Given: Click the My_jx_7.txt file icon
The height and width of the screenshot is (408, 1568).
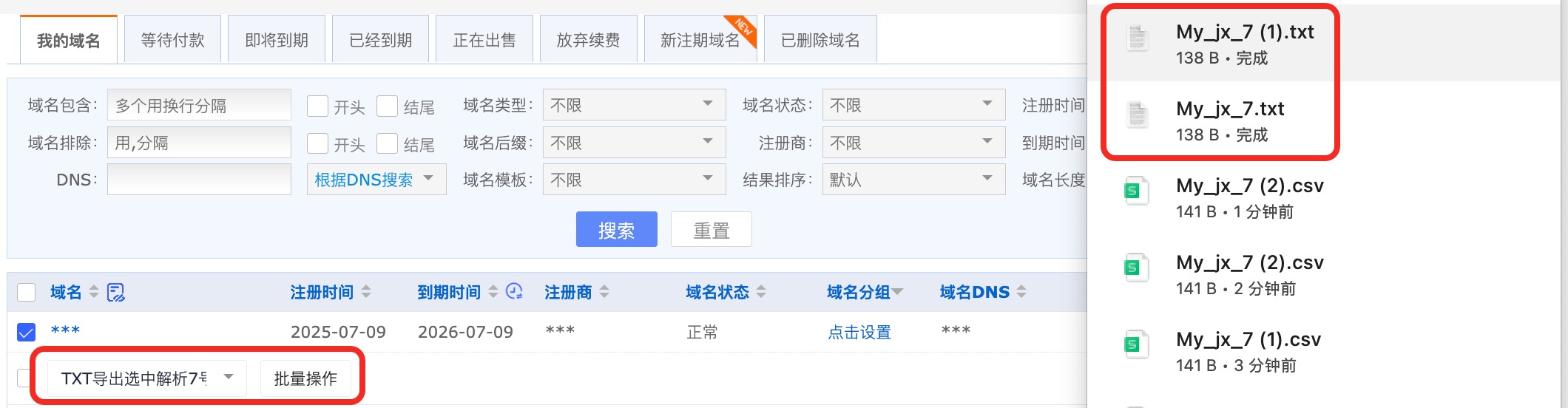Looking at the screenshot, I should tap(1137, 115).
